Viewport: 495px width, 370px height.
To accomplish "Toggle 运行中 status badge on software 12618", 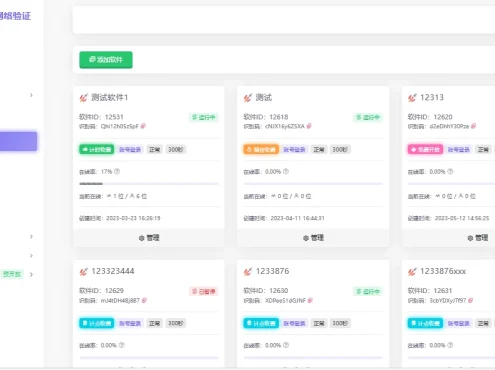I will click(x=368, y=117).
